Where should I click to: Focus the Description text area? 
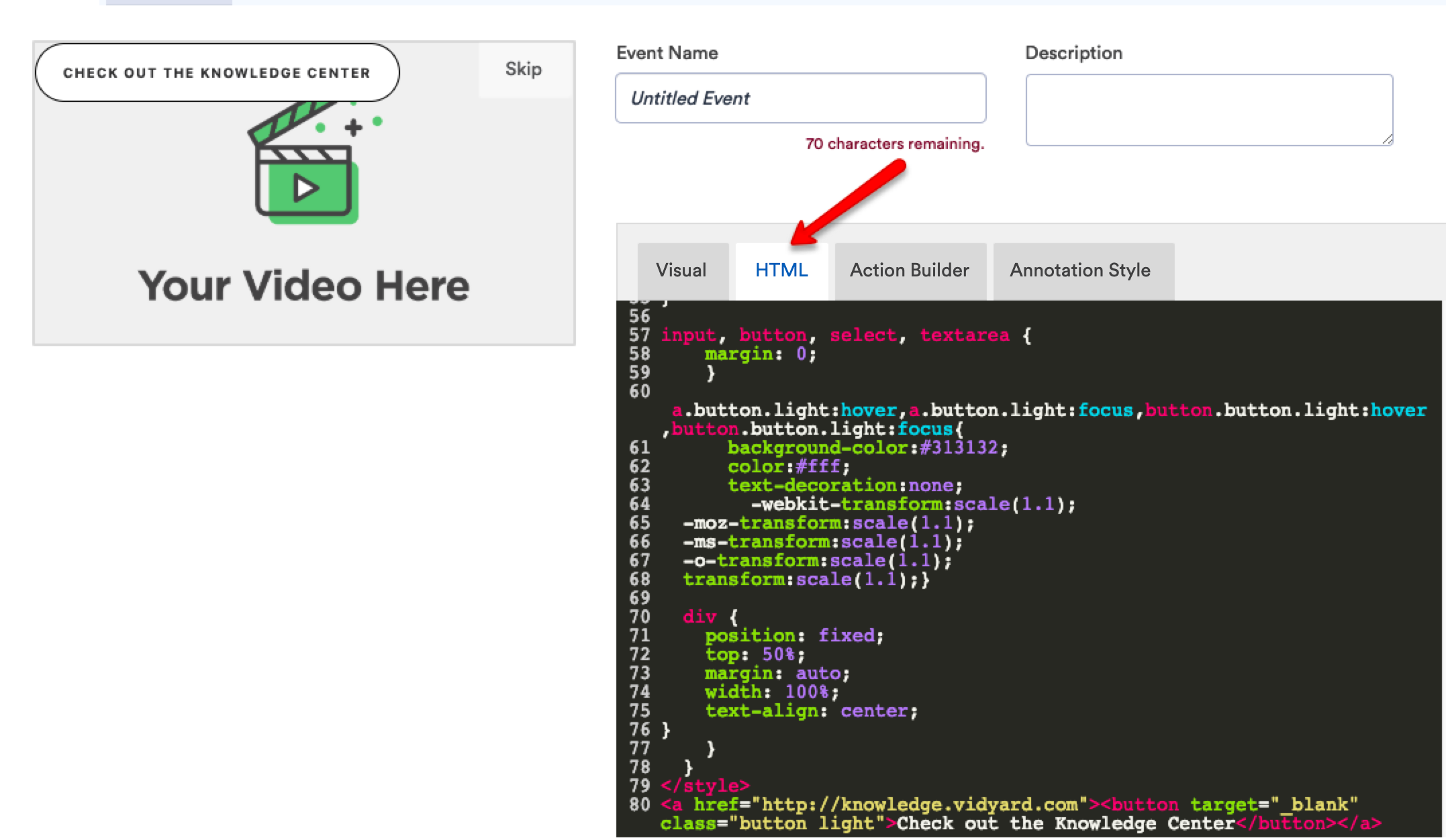1209,109
